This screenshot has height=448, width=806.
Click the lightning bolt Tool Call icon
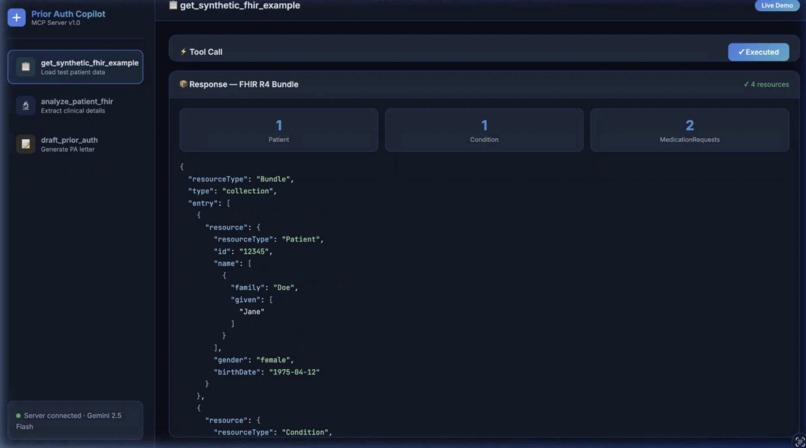click(183, 52)
